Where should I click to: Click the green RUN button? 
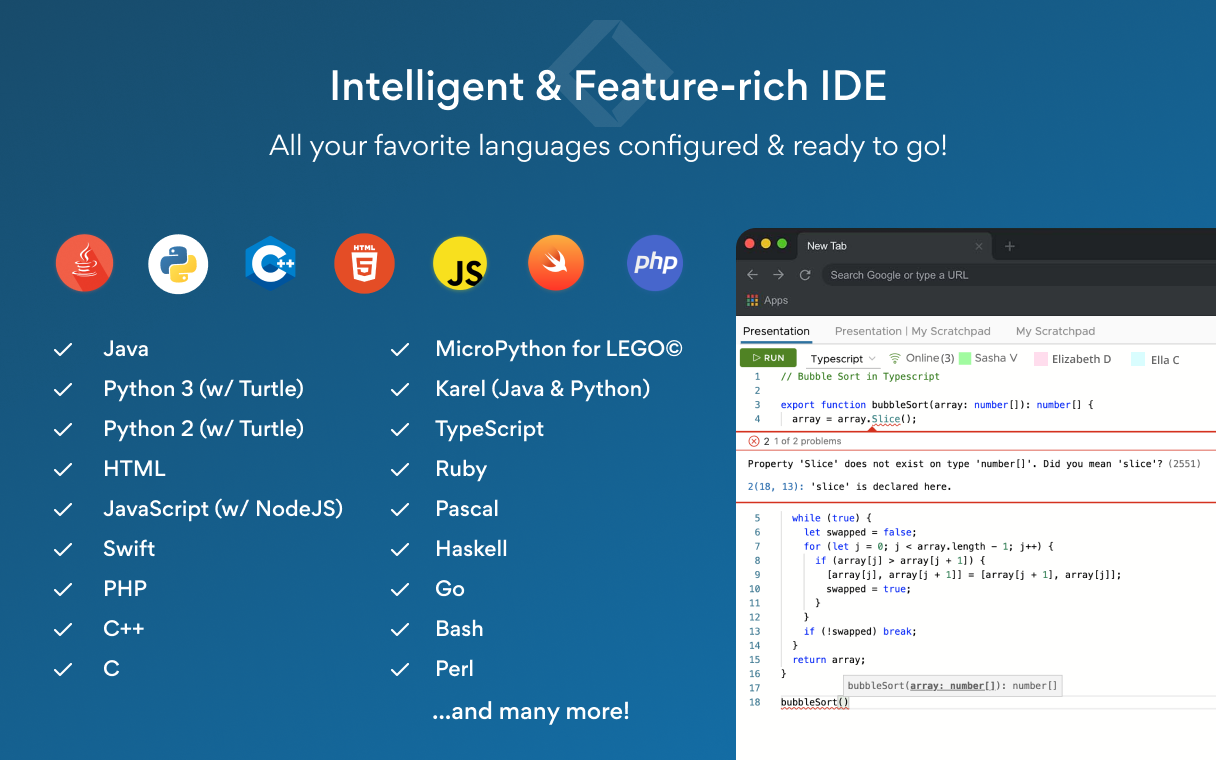(x=768, y=358)
